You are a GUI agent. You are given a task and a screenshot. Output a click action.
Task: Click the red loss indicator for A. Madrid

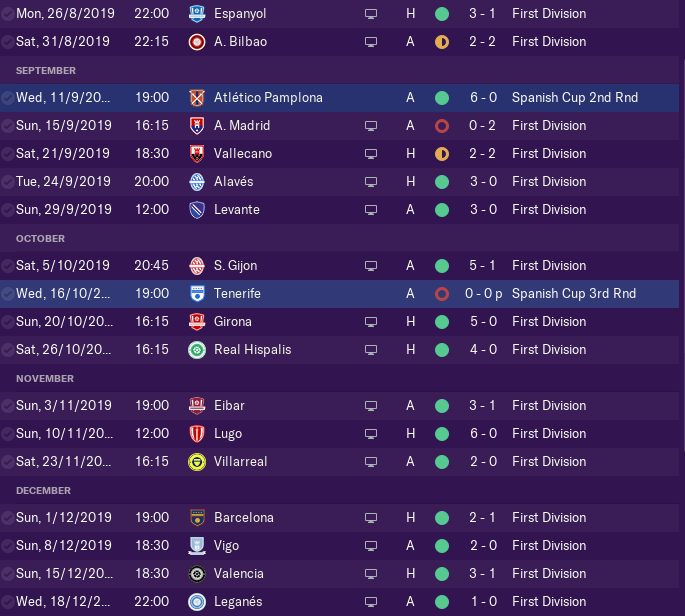pyautogui.click(x=441, y=126)
